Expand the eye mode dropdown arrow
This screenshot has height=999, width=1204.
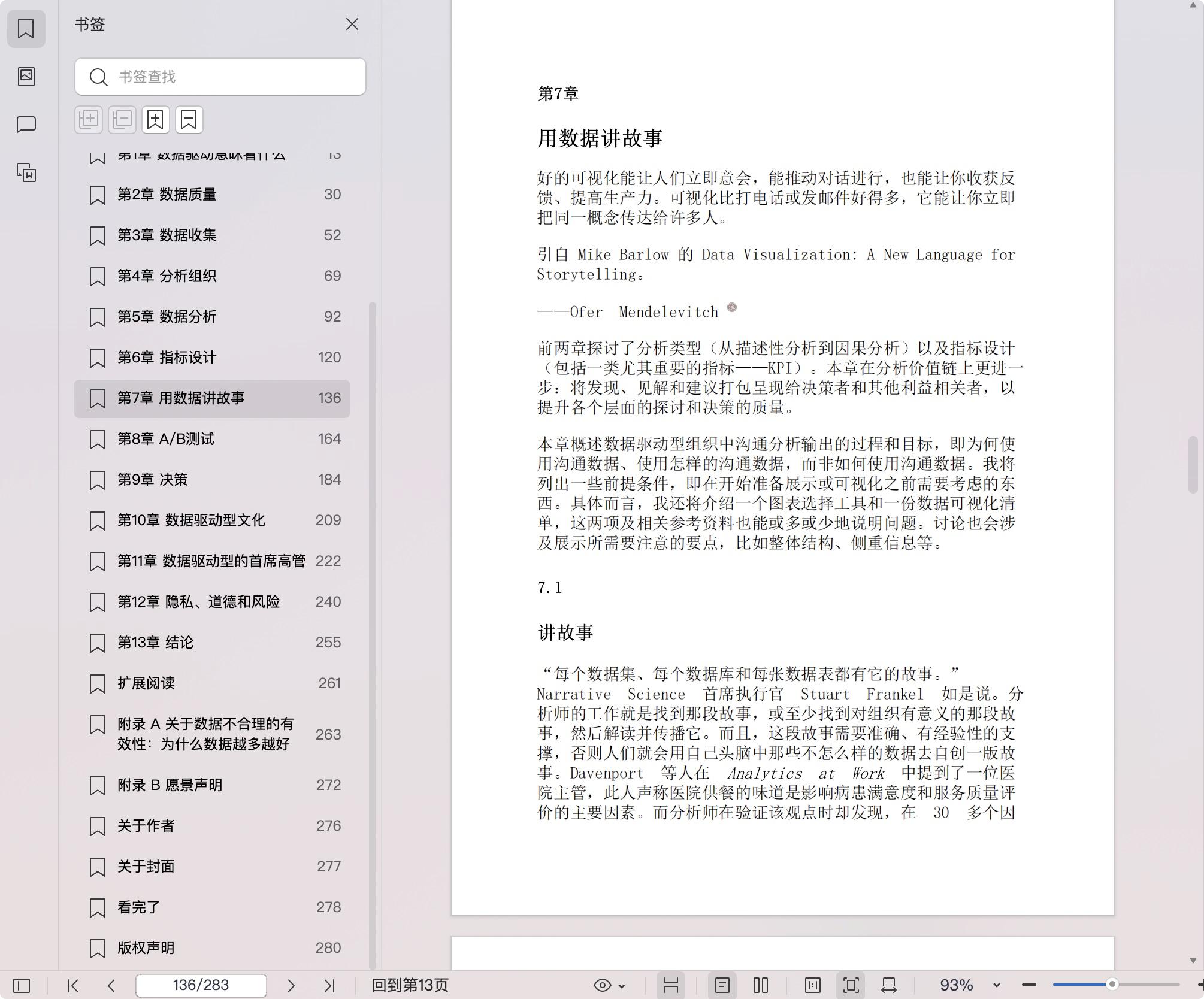click(622, 986)
